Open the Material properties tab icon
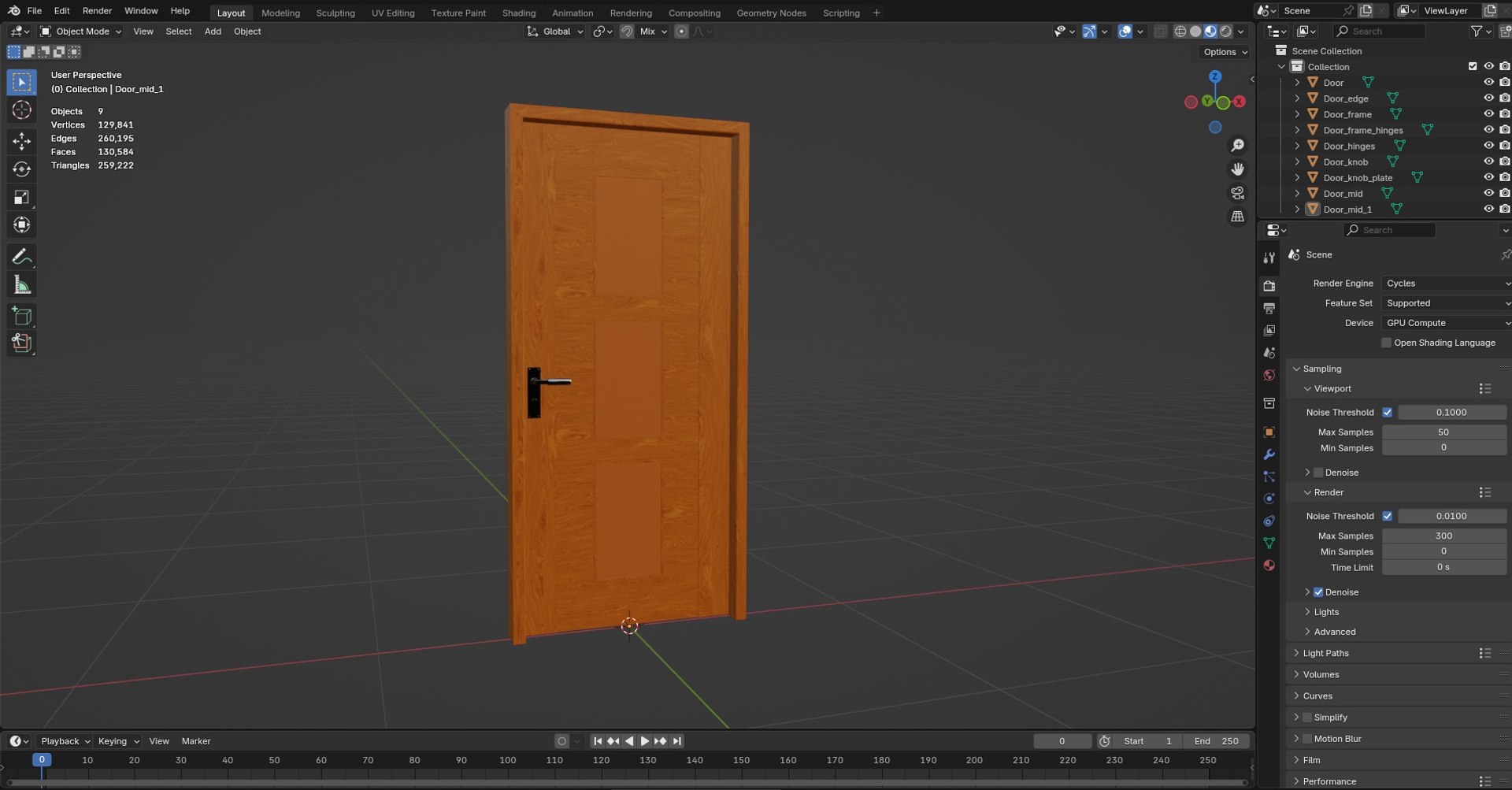The height and width of the screenshot is (790, 1512). click(x=1269, y=565)
